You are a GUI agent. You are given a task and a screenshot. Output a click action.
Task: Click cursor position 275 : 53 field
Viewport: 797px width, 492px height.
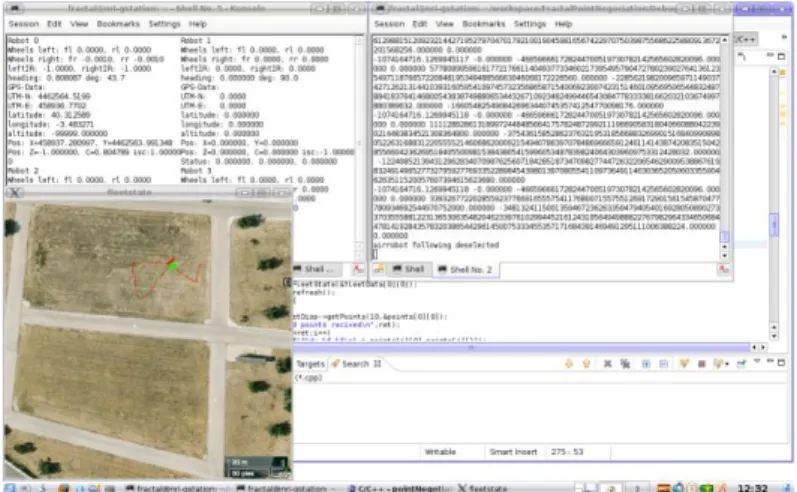pyautogui.click(x=567, y=452)
